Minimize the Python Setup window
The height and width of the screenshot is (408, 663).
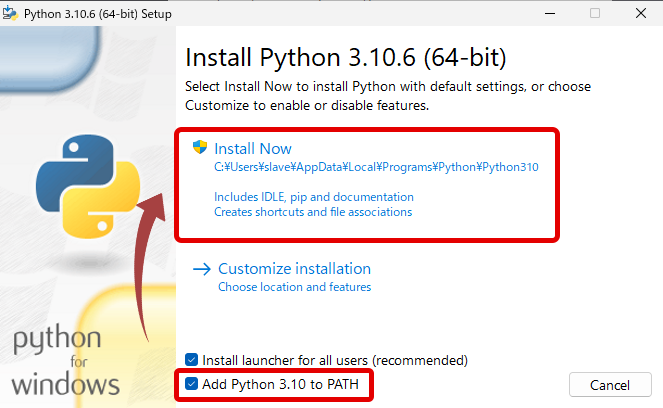click(x=550, y=14)
